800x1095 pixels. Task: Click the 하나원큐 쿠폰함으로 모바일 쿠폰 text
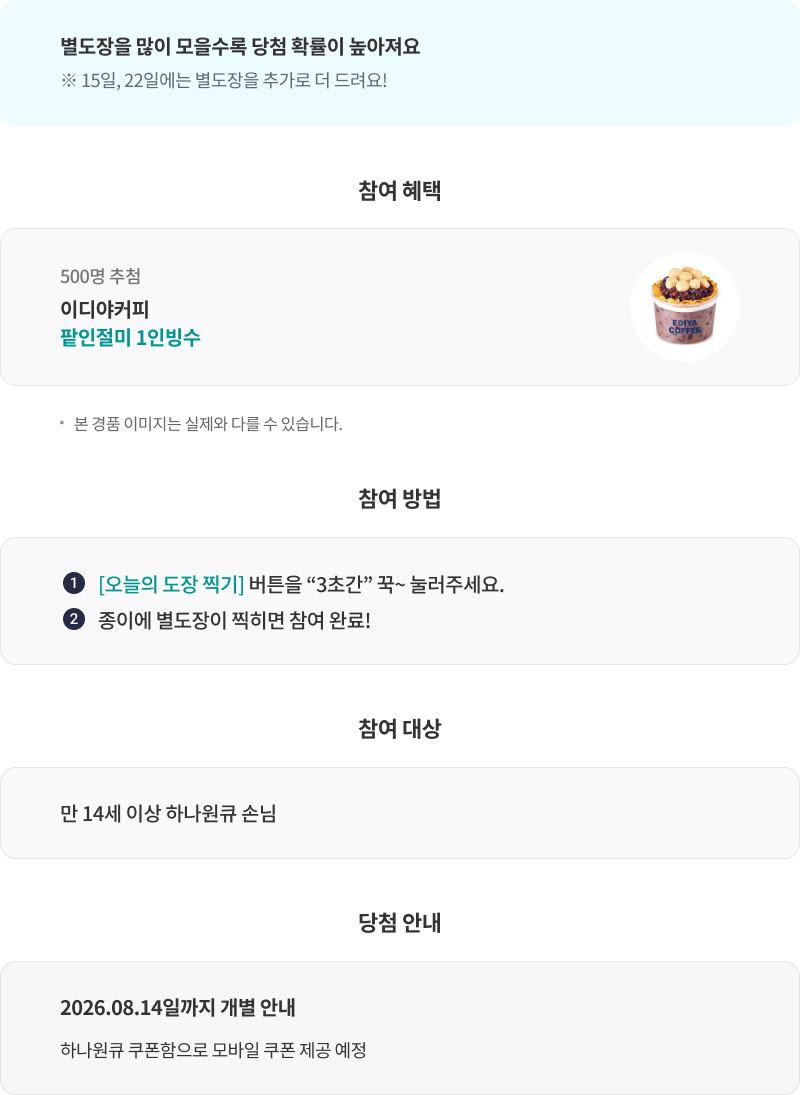(213, 1050)
